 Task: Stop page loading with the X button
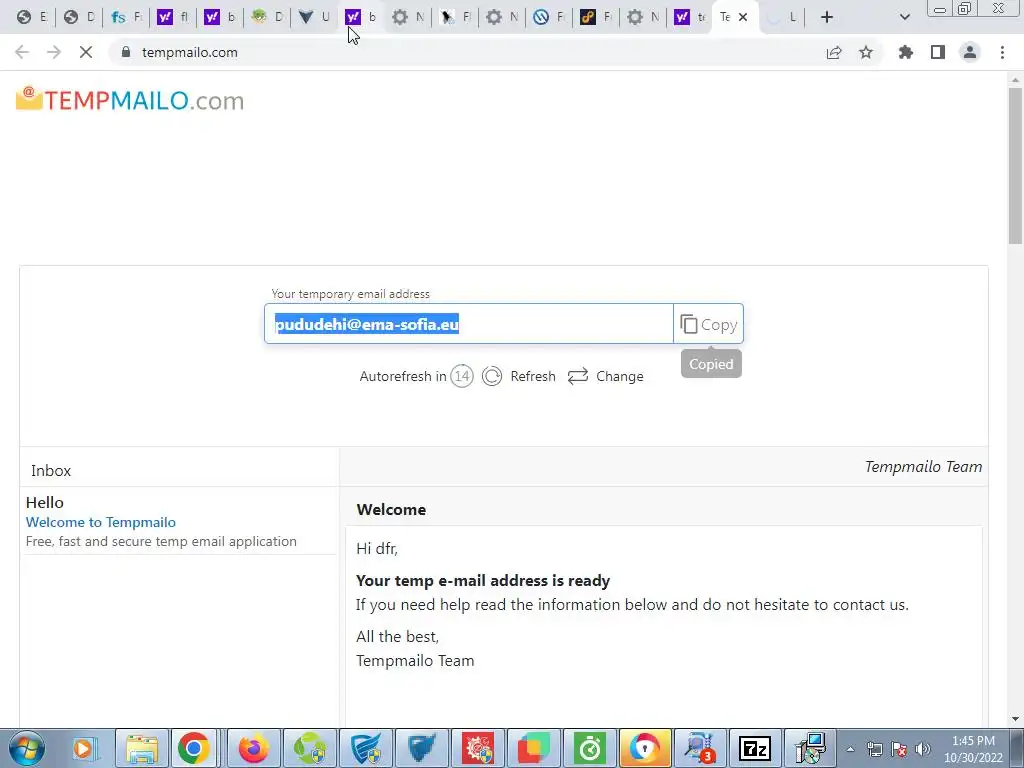tap(86, 52)
